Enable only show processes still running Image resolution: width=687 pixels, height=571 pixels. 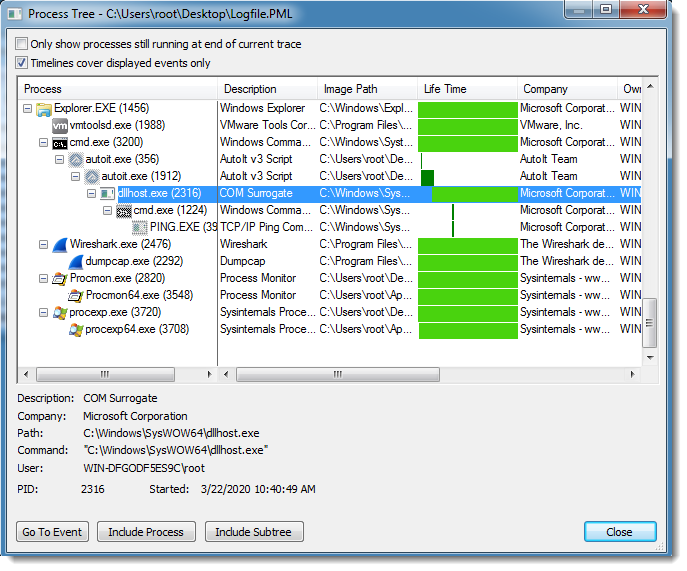click(x=21, y=44)
